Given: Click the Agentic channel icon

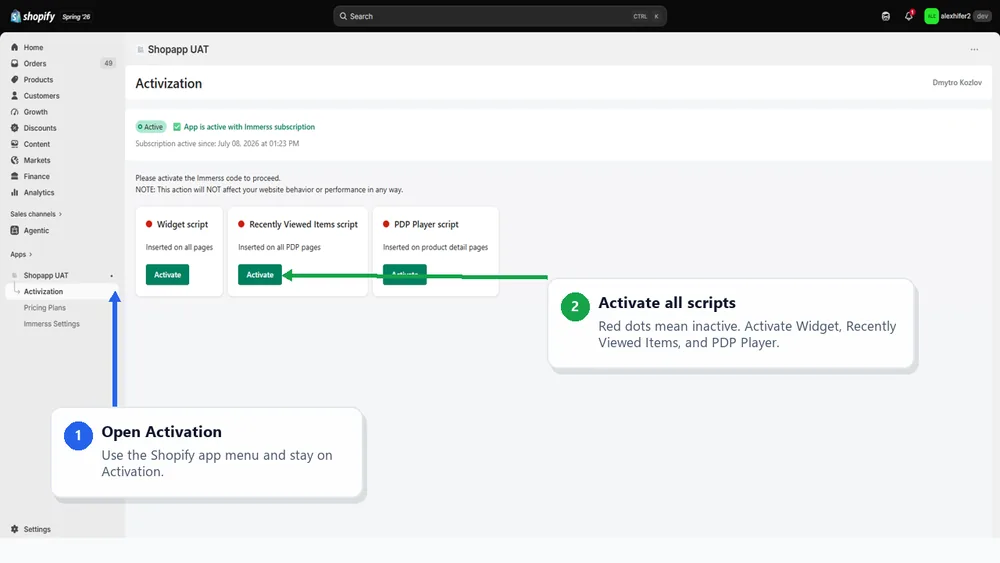Looking at the screenshot, I should coord(15,230).
